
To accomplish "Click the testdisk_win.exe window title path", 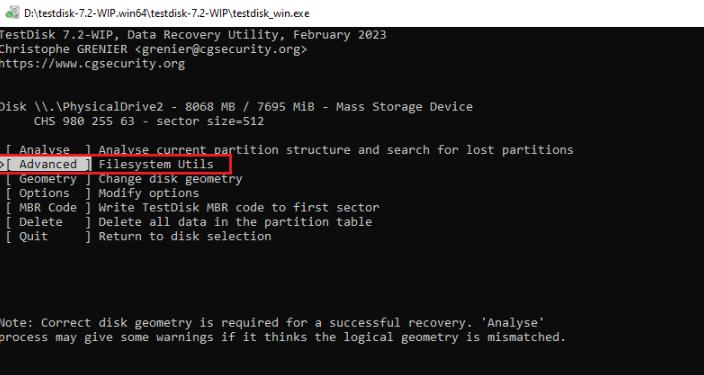I will (167, 13).
